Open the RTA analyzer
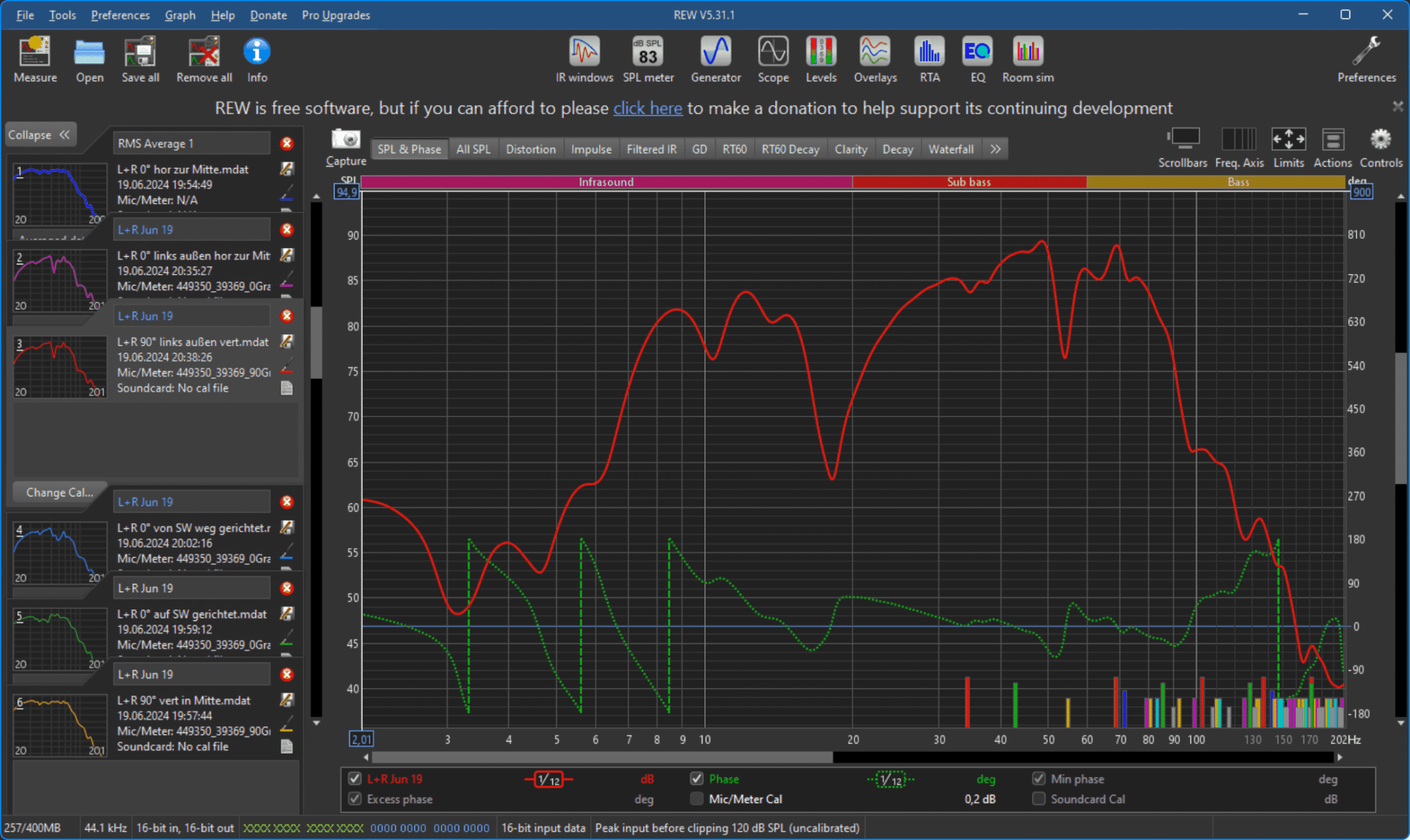This screenshot has height=840, width=1410. pos(929,59)
